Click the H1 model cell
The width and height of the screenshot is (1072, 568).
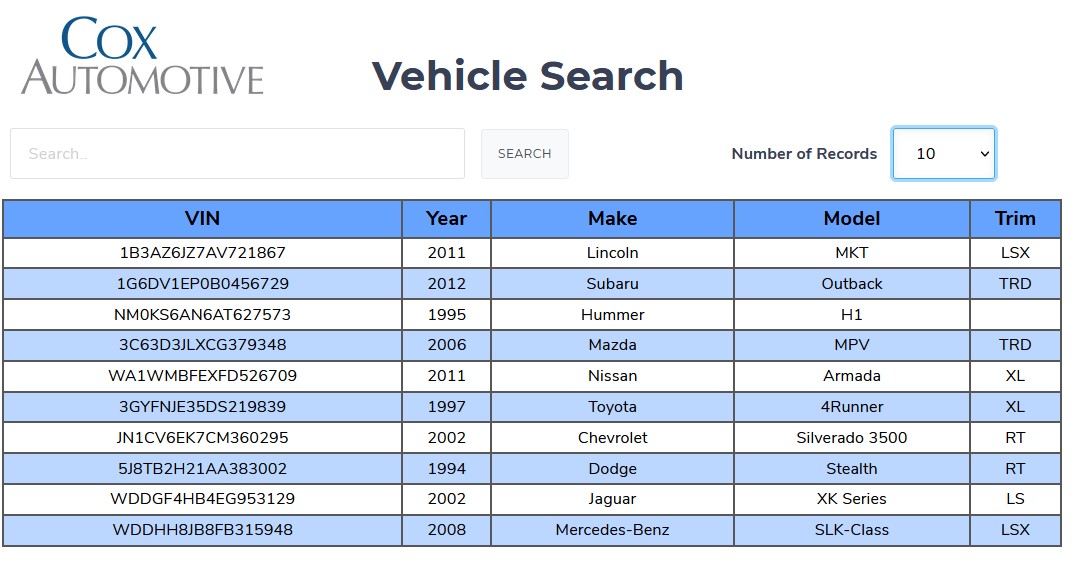[x=852, y=314]
